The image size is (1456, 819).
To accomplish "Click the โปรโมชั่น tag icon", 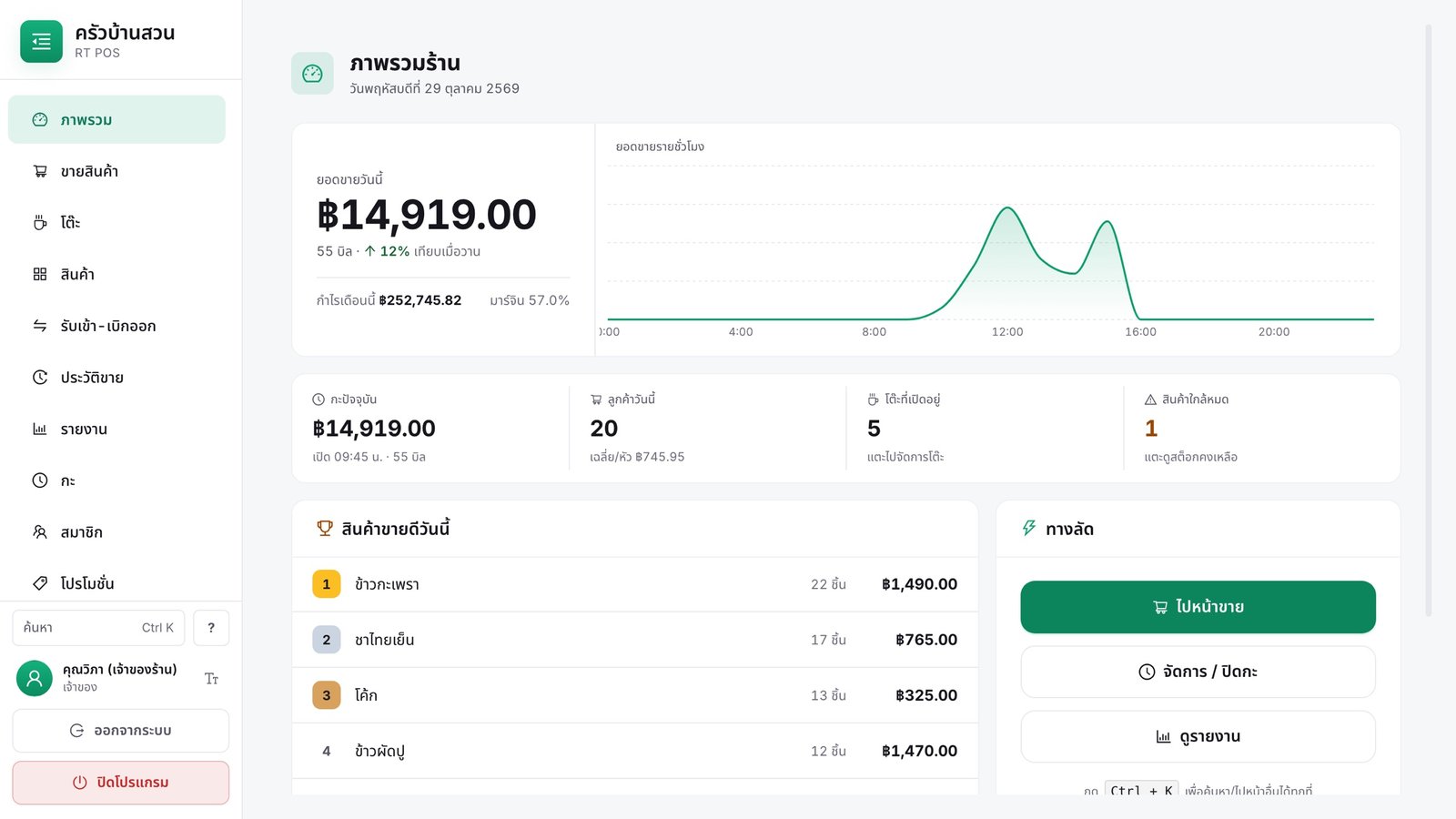I will click(40, 583).
